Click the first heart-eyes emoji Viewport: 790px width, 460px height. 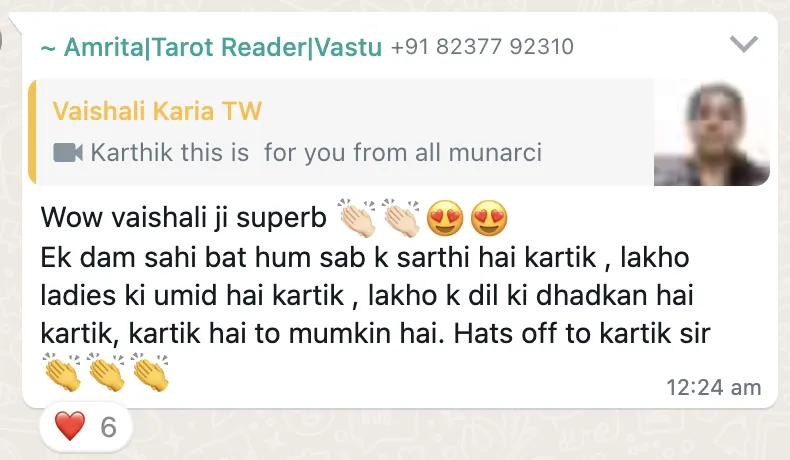pyautogui.click(x=445, y=218)
